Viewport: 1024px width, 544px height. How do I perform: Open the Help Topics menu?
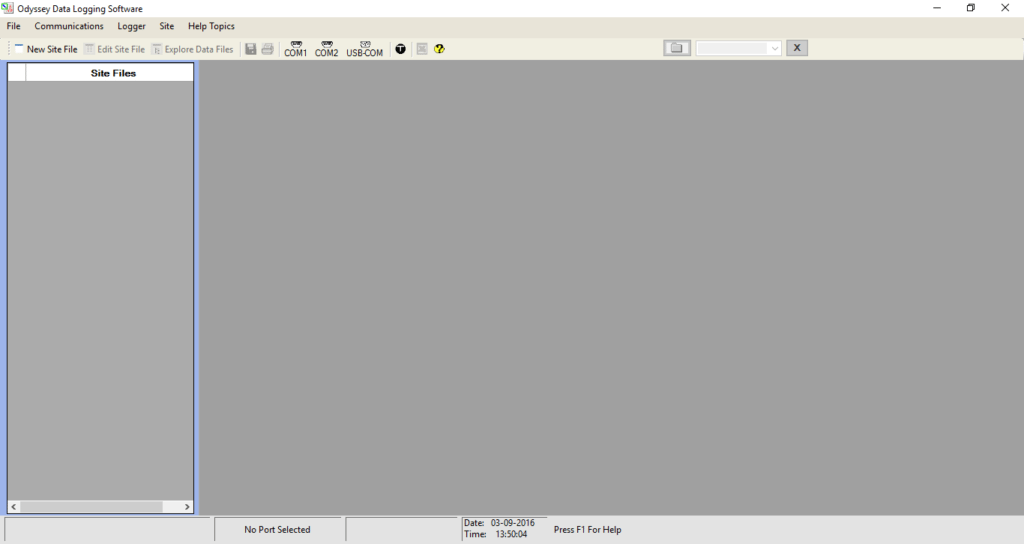pos(211,26)
